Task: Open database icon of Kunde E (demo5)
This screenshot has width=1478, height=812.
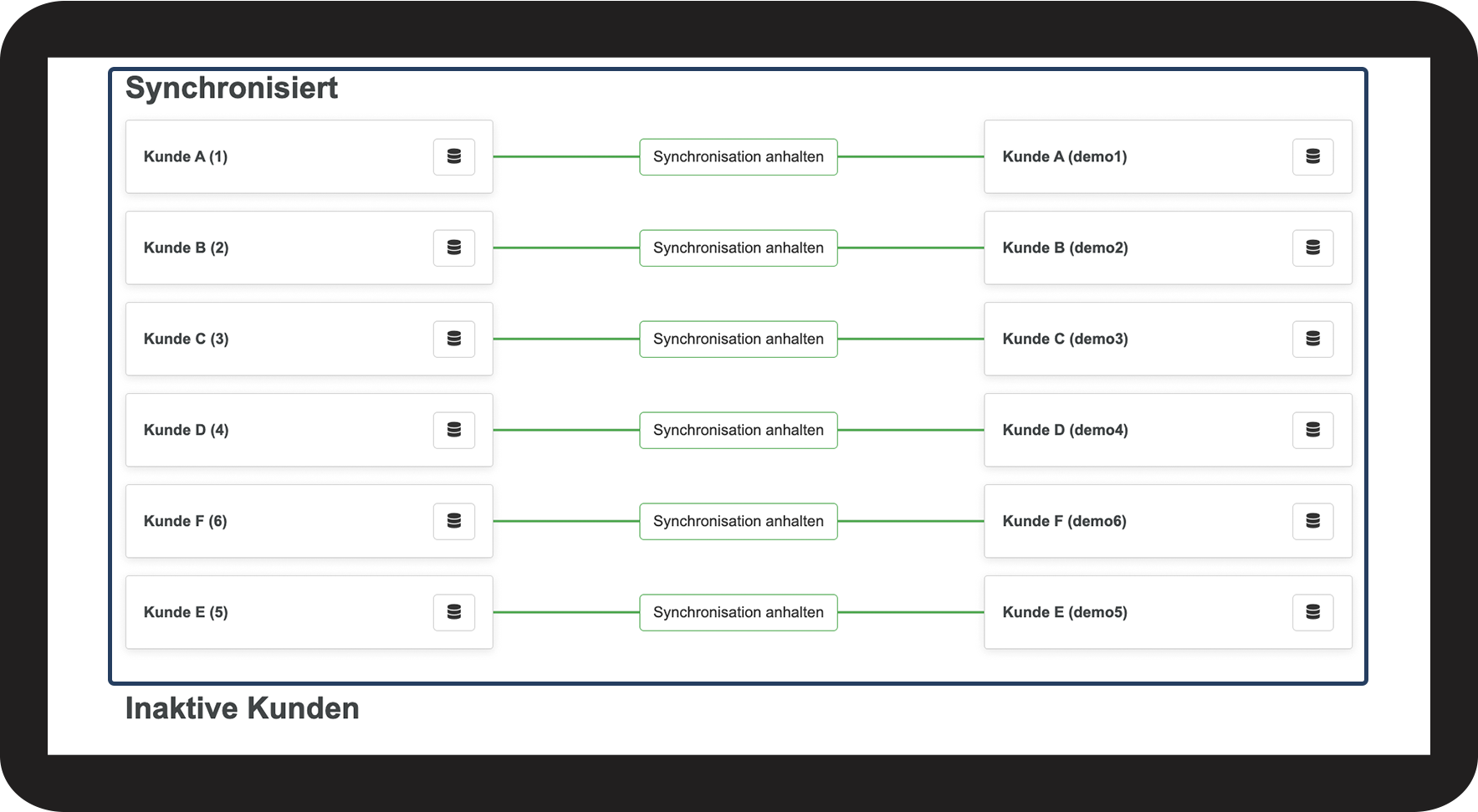Action: [1312, 613]
